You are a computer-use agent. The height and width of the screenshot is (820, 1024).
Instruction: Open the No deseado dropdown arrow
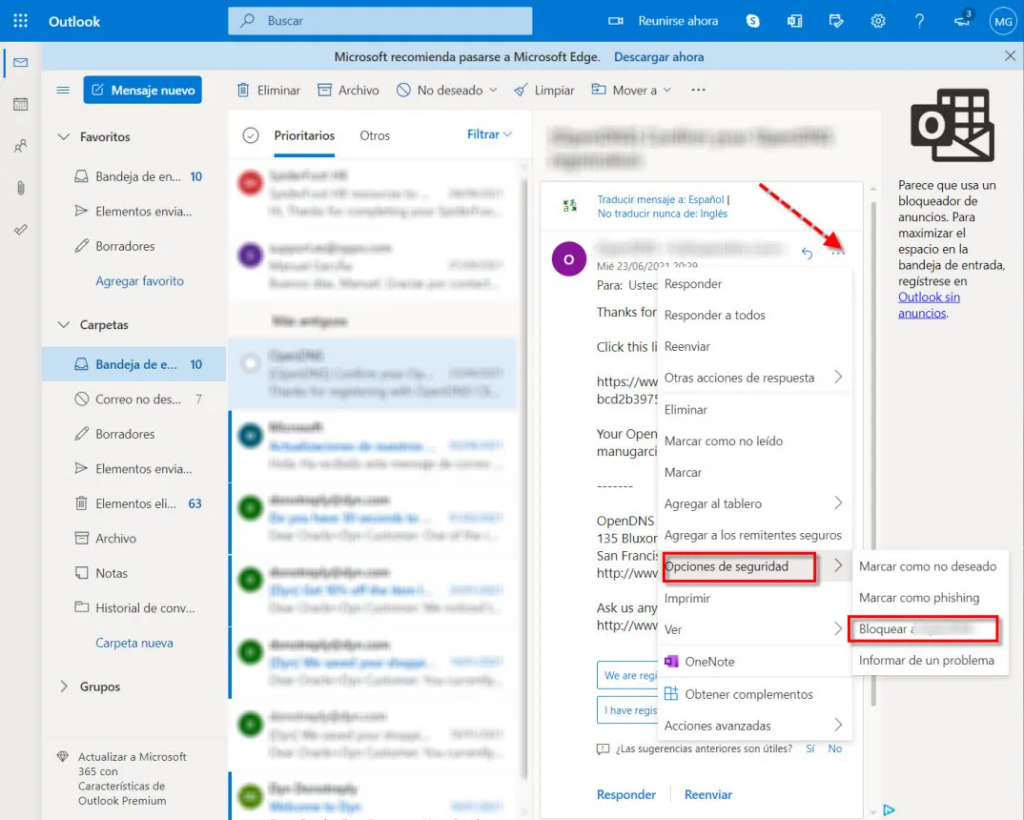click(492, 90)
